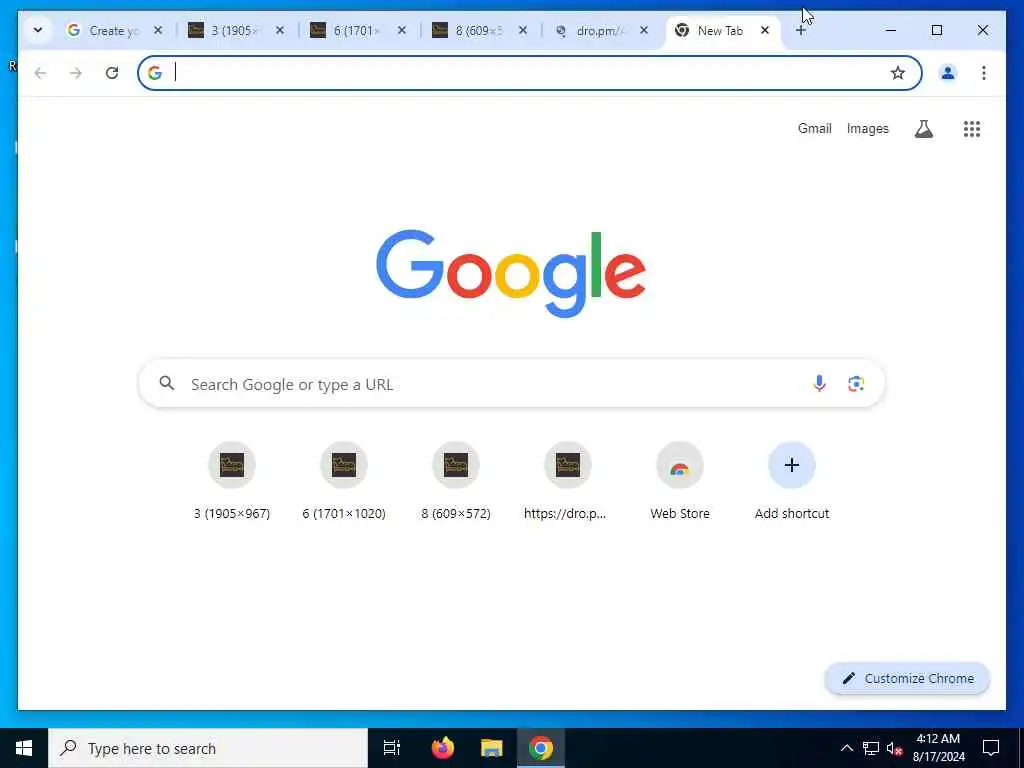Screen dimensions: 1024x768
Task: Click the magnifier icon in search box
Action: coord(167,383)
